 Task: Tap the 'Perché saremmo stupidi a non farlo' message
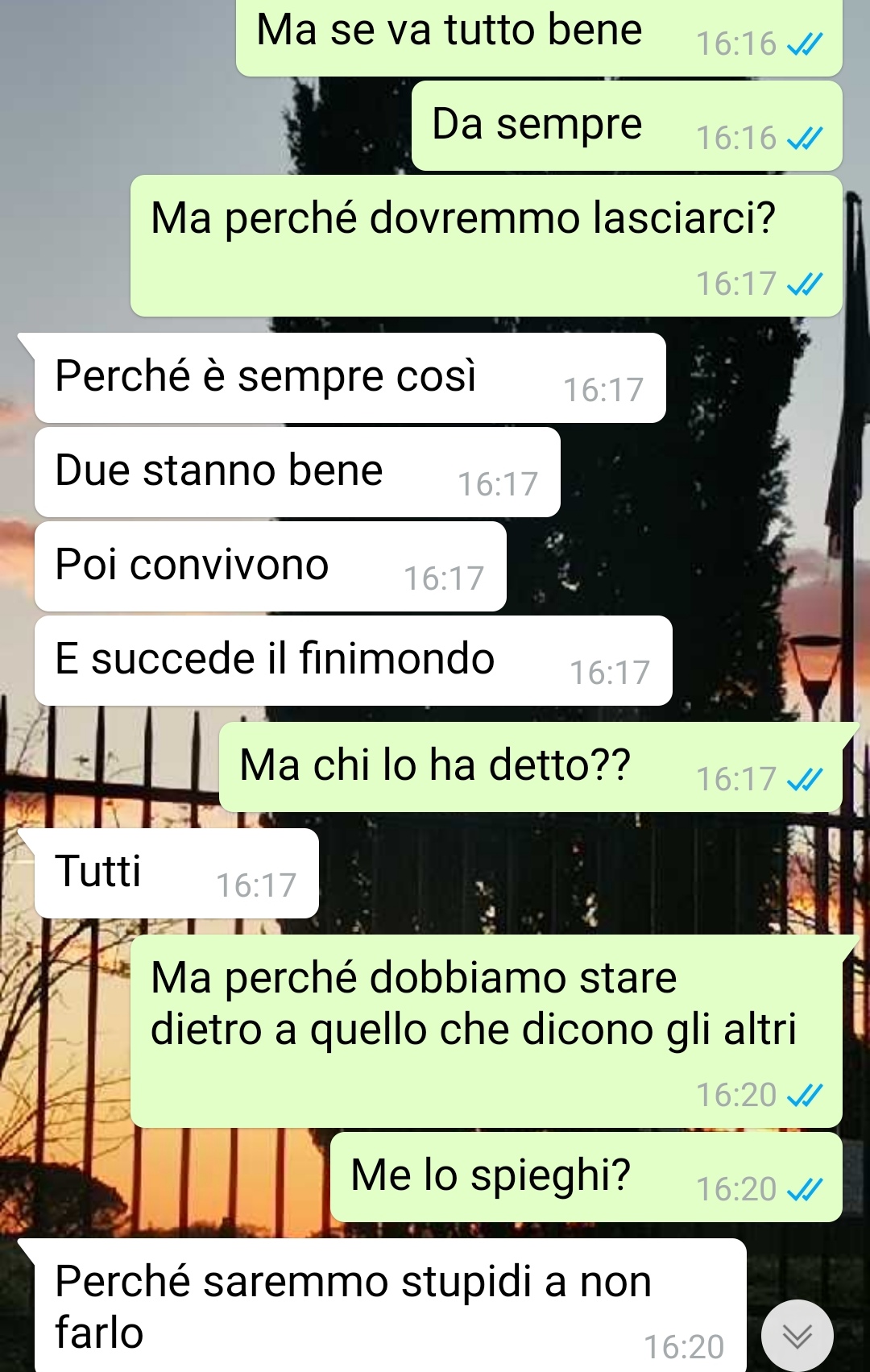(390, 1305)
